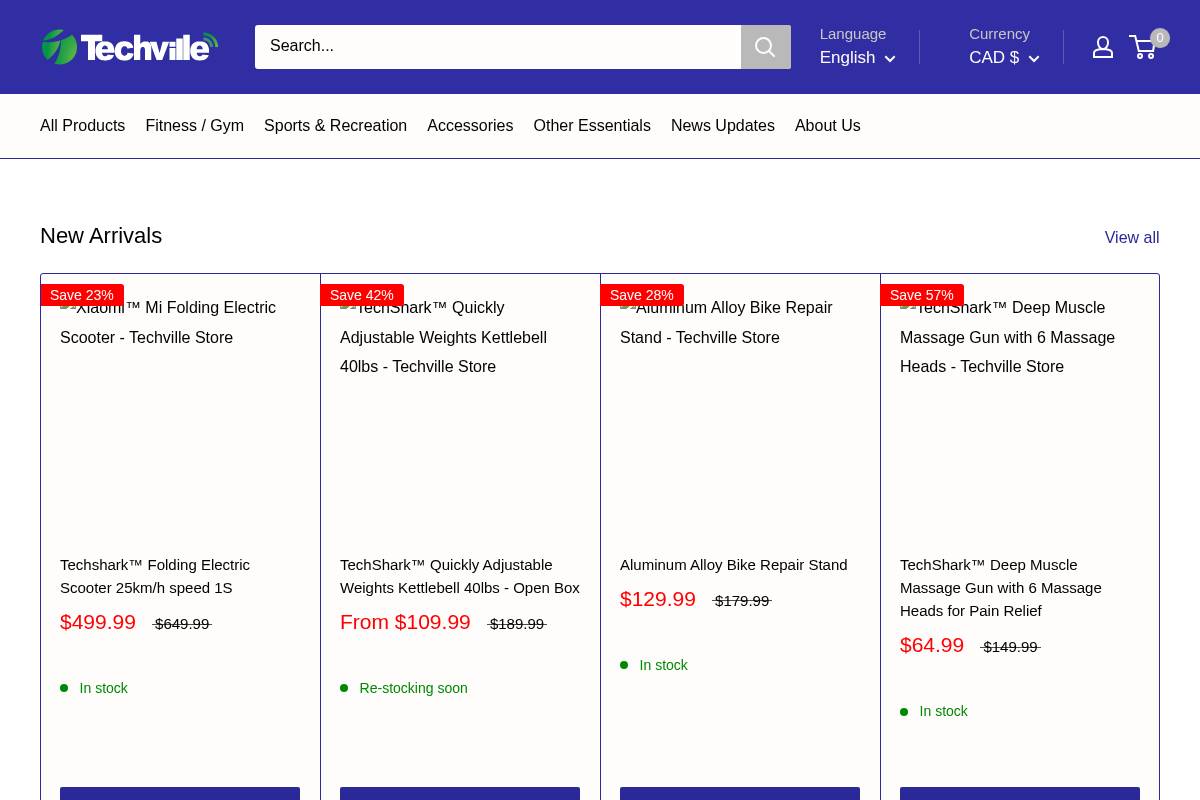Click the cart count badge
The image size is (1200, 800).
coord(1160,38)
